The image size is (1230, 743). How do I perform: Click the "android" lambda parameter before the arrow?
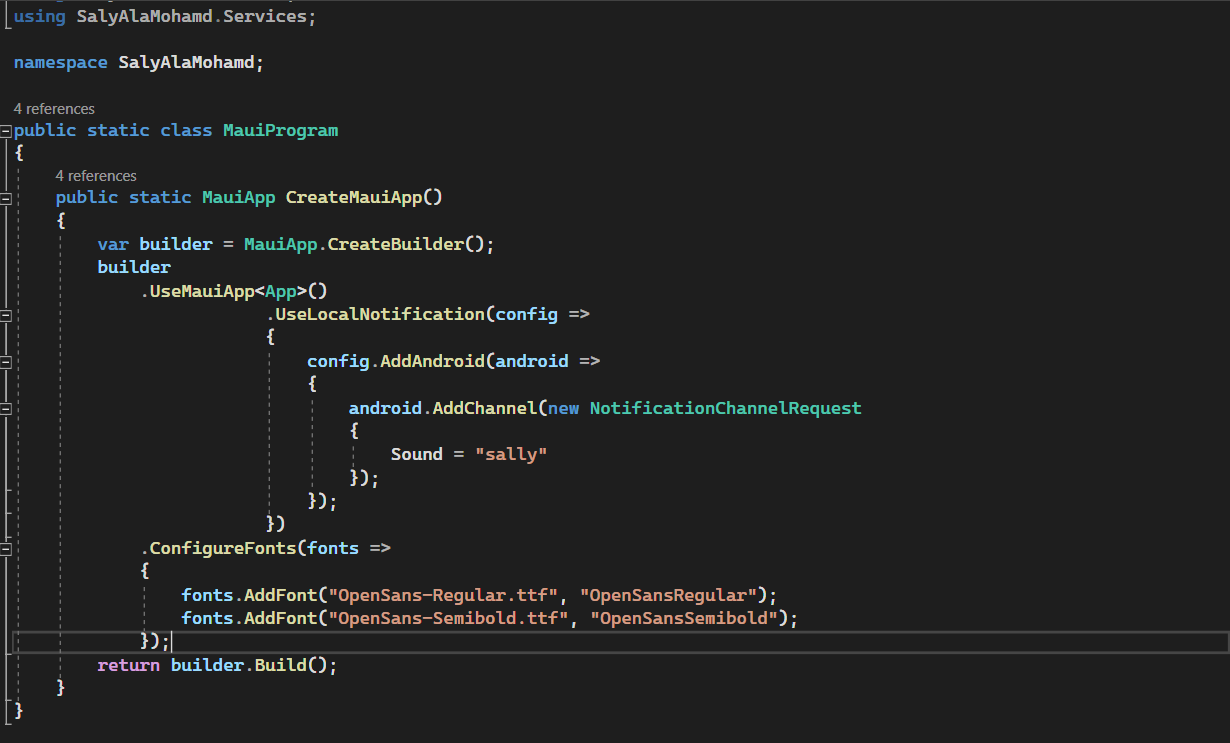[531, 361]
